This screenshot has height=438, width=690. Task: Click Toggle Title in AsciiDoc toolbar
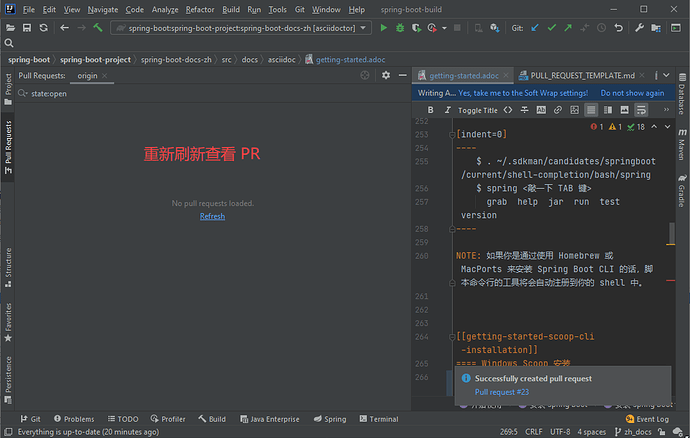pyautogui.click(x=477, y=110)
